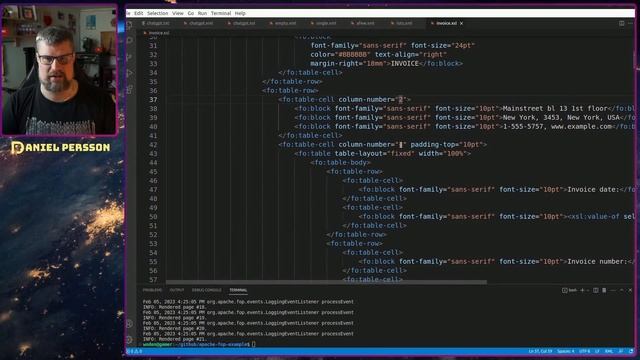Close the invoice.xsl tab
The width and height of the screenshot is (640, 360).
(462, 23)
